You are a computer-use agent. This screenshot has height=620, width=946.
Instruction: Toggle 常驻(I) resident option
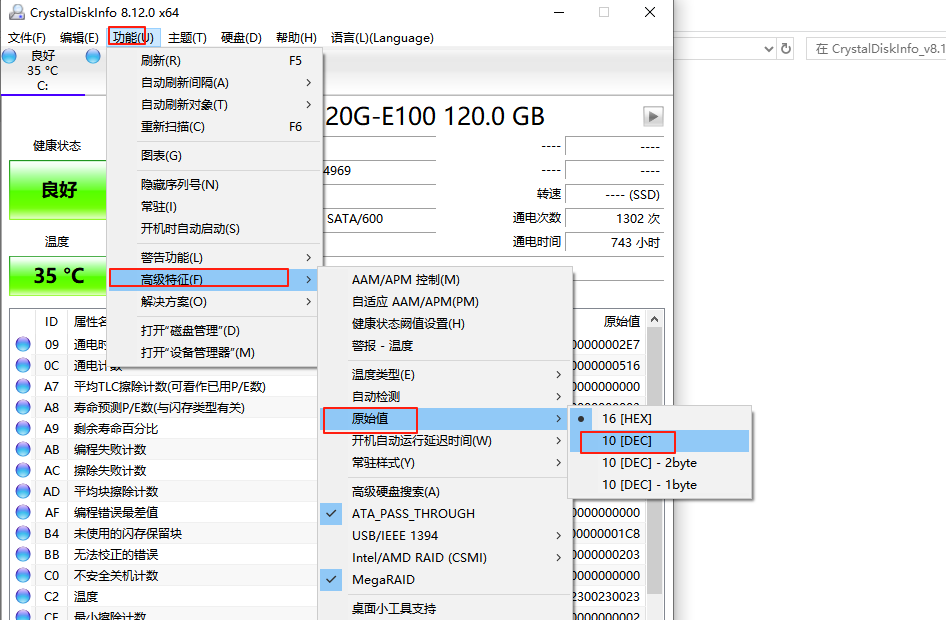pyautogui.click(x=214, y=207)
